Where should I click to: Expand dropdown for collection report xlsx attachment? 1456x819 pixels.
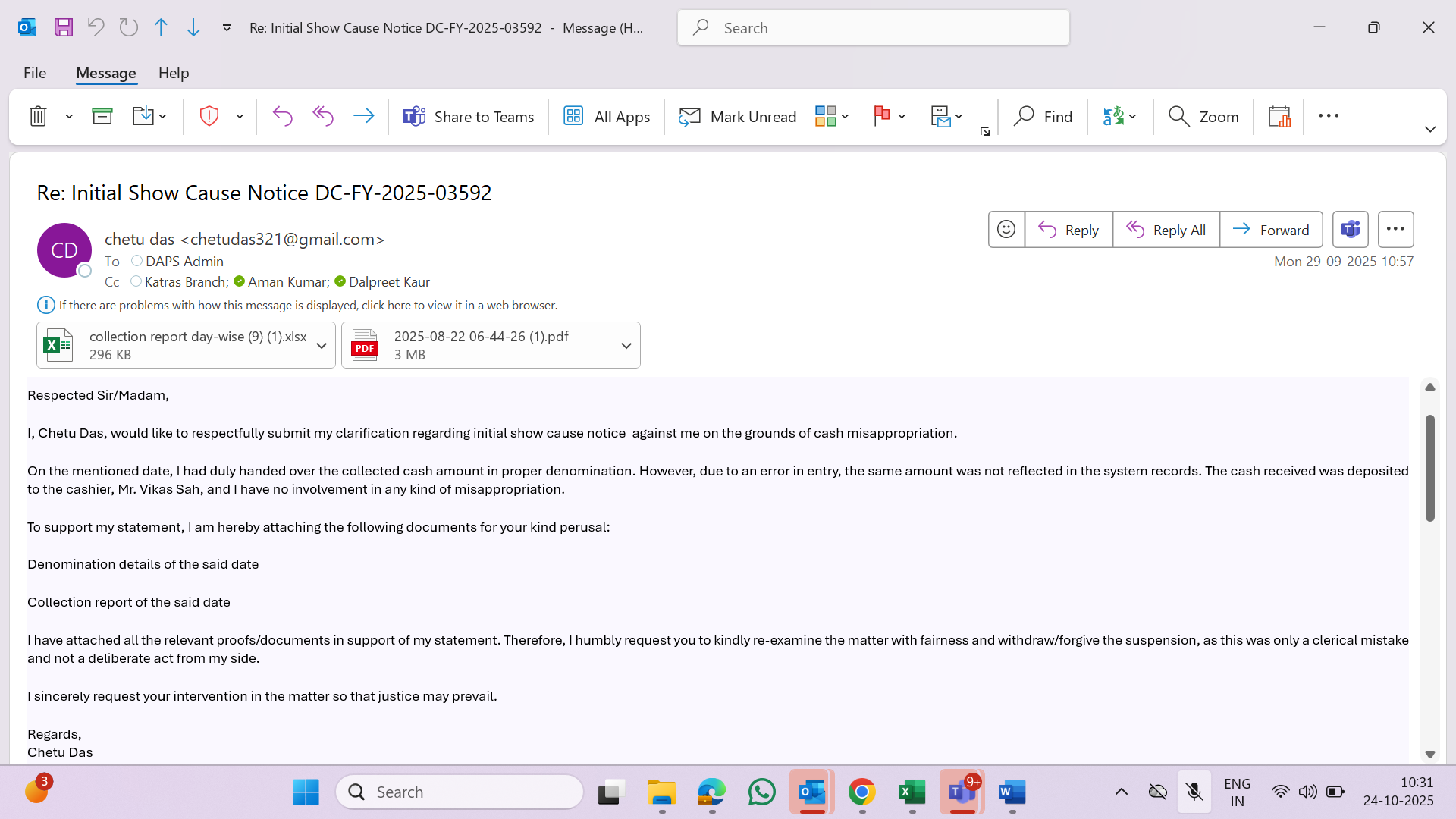322,346
